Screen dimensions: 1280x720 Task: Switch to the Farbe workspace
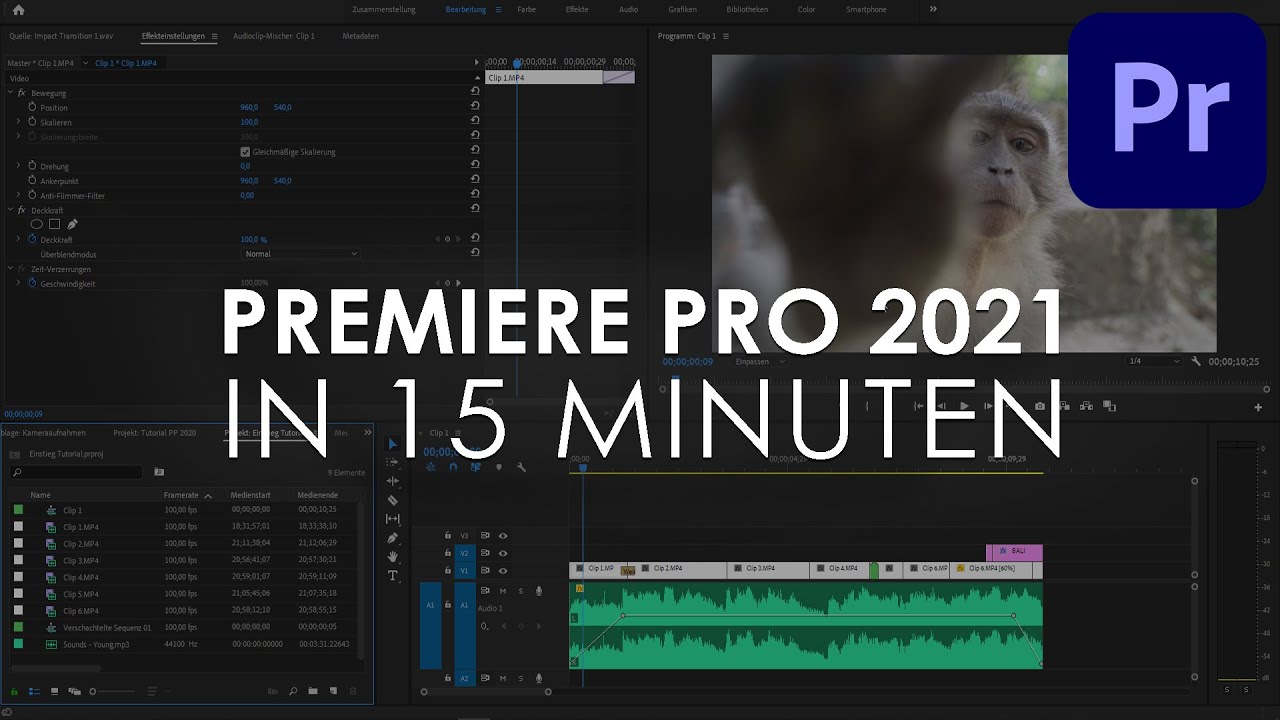tap(526, 9)
